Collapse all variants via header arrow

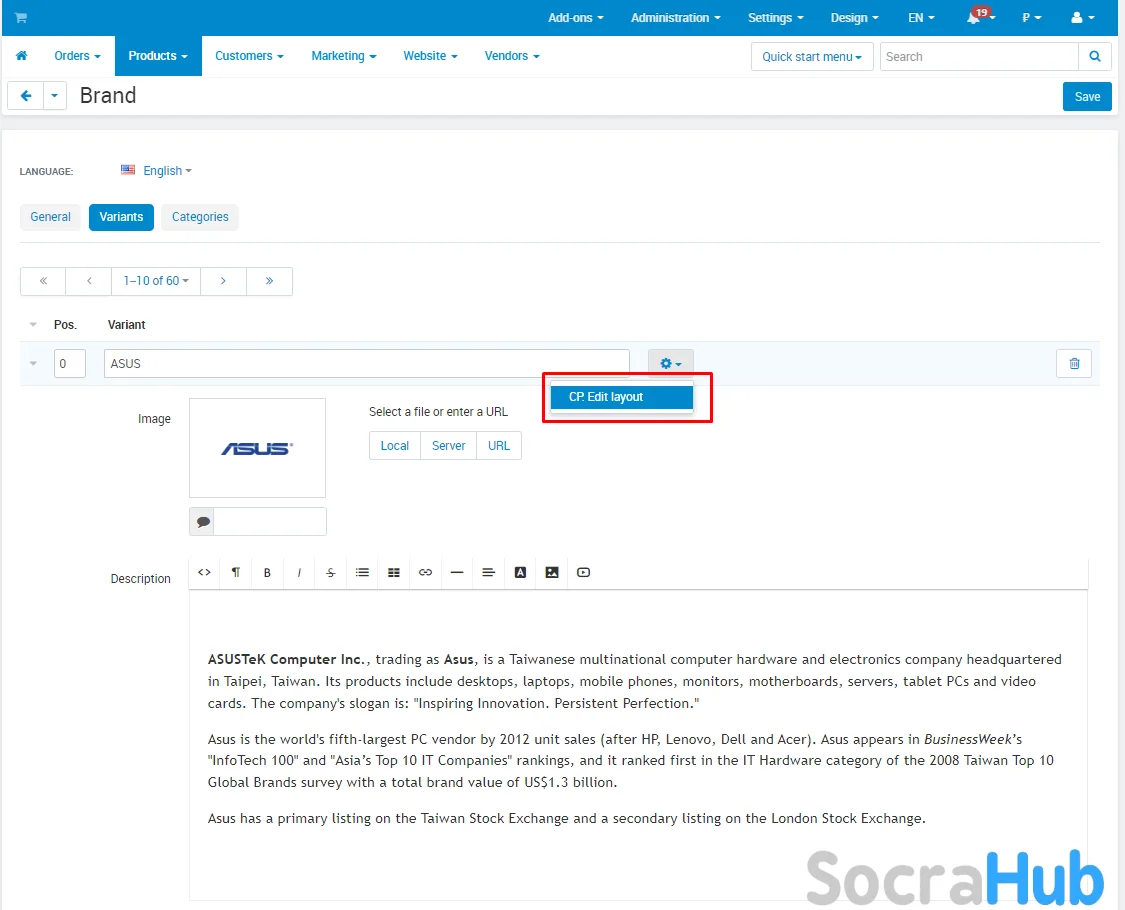[33, 324]
